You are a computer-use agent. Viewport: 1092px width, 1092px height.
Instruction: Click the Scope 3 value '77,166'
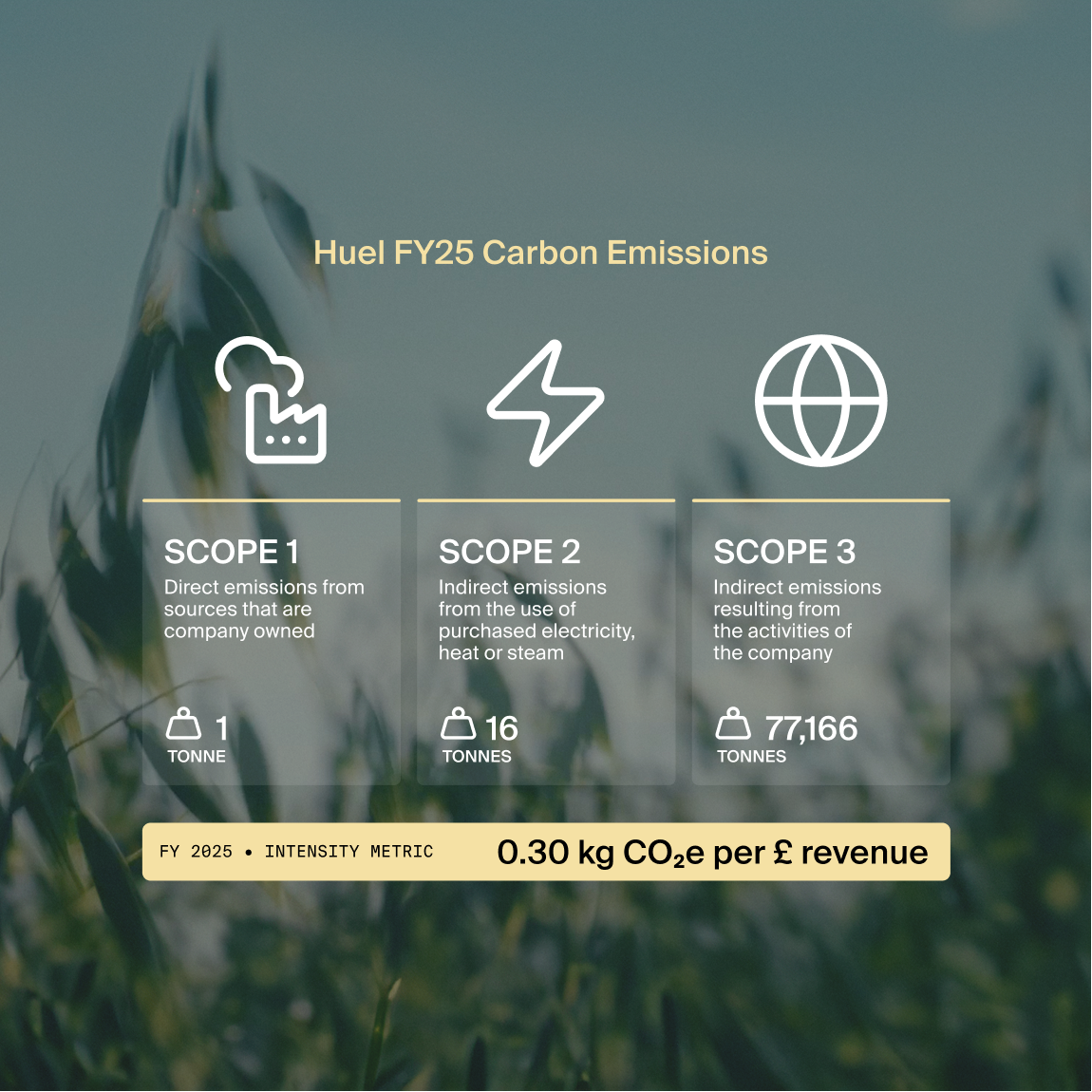811,728
